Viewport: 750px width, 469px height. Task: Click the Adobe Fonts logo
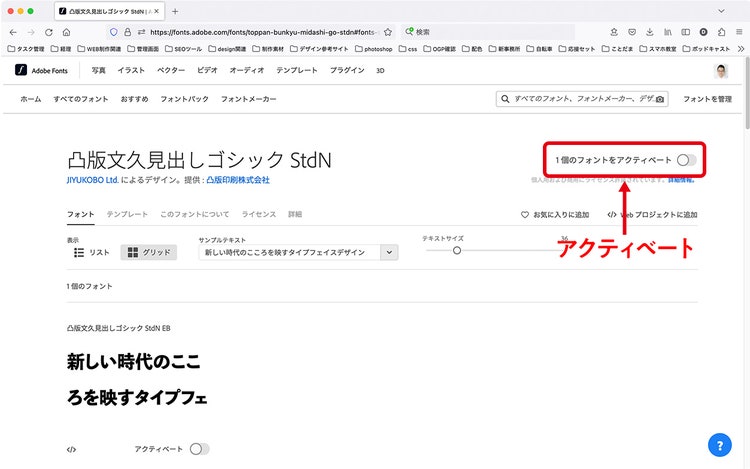[x=42, y=70]
